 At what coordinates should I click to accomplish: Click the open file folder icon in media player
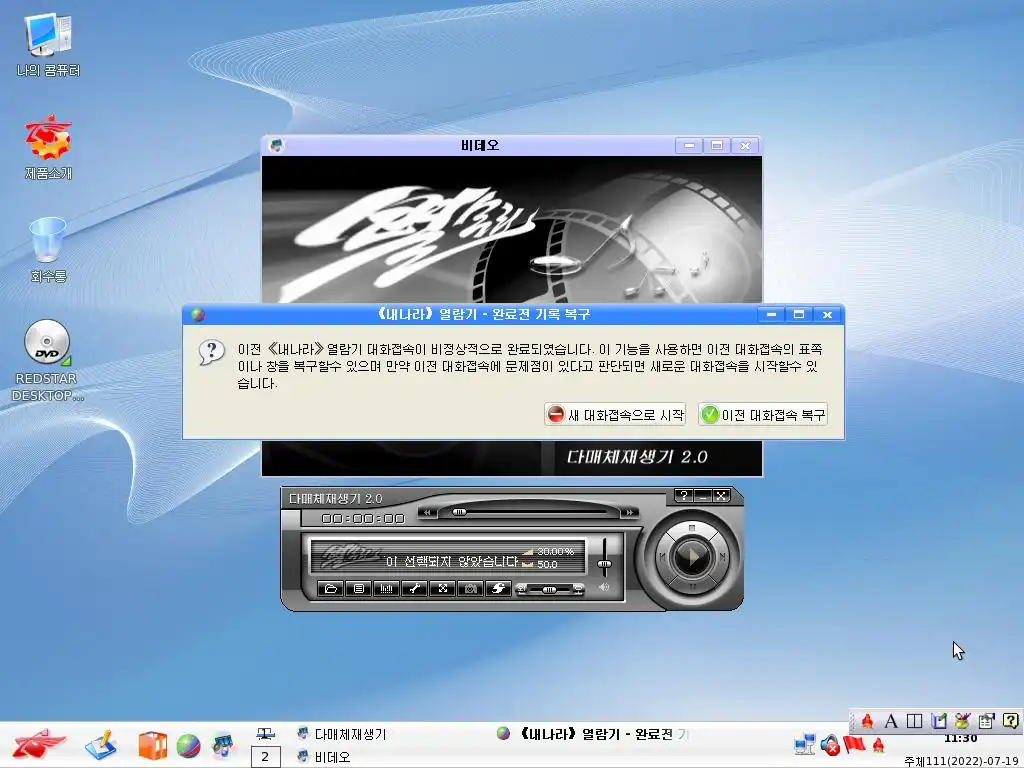(x=330, y=588)
